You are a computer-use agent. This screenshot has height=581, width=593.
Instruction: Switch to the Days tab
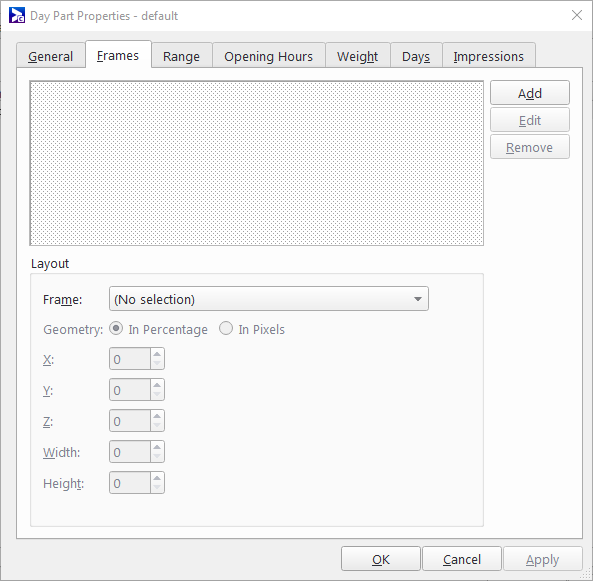416,56
